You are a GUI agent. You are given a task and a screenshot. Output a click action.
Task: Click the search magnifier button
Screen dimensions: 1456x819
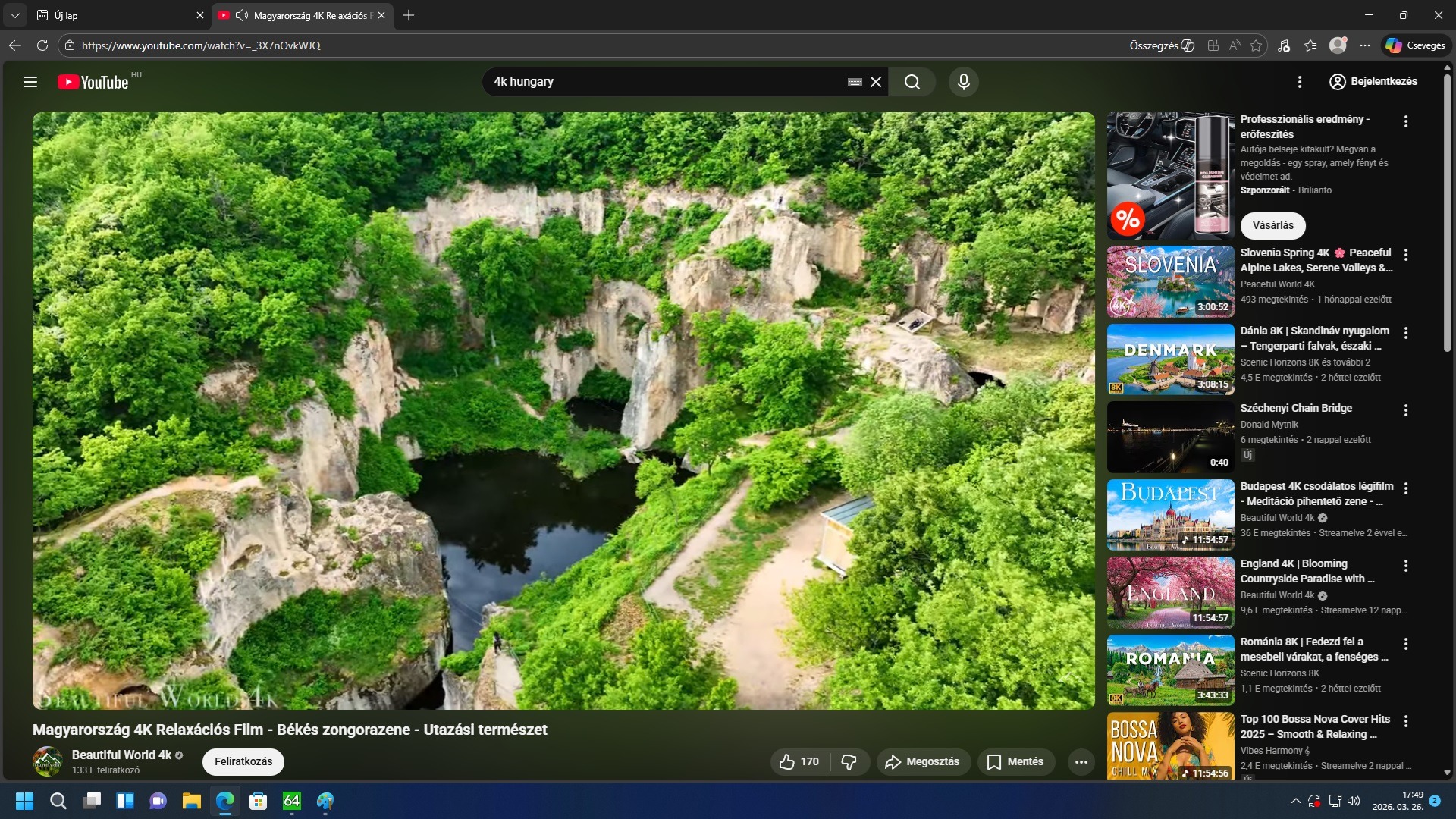[912, 82]
